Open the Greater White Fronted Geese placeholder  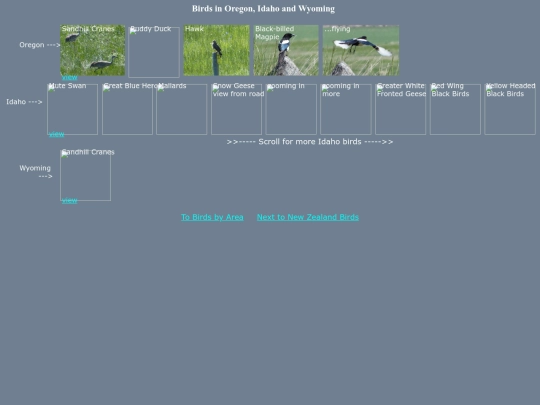pyautogui.click(x=401, y=109)
